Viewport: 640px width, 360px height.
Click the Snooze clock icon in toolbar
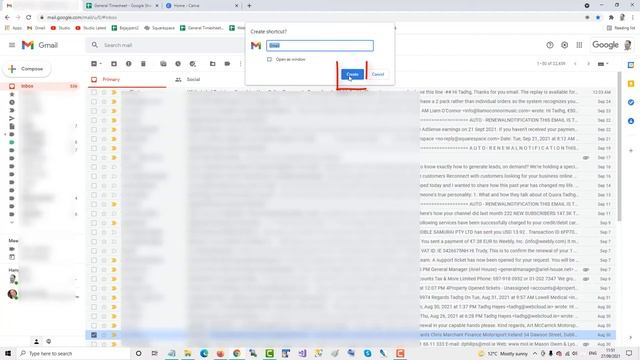click(x=178, y=64)
